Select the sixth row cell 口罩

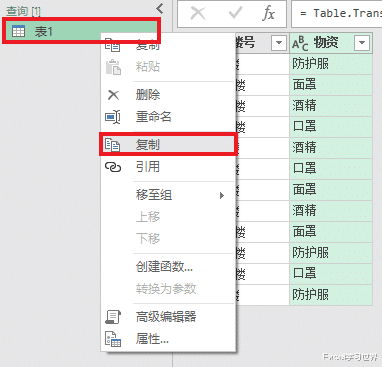pyautogui.click(x=331, y=169)
